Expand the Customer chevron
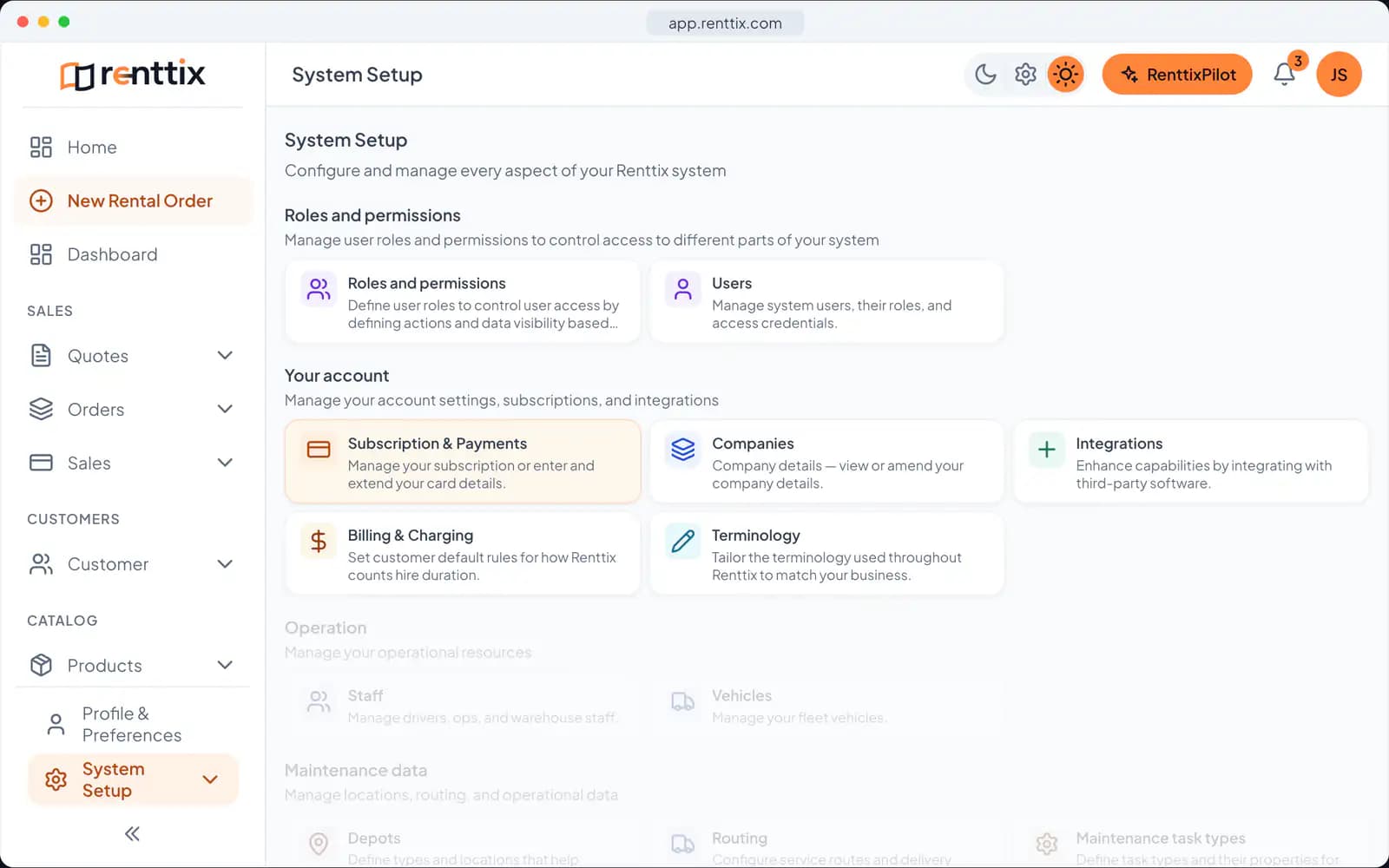This screenshot has width=1389, height=868. pyautogui.click(x=225, y=564)
